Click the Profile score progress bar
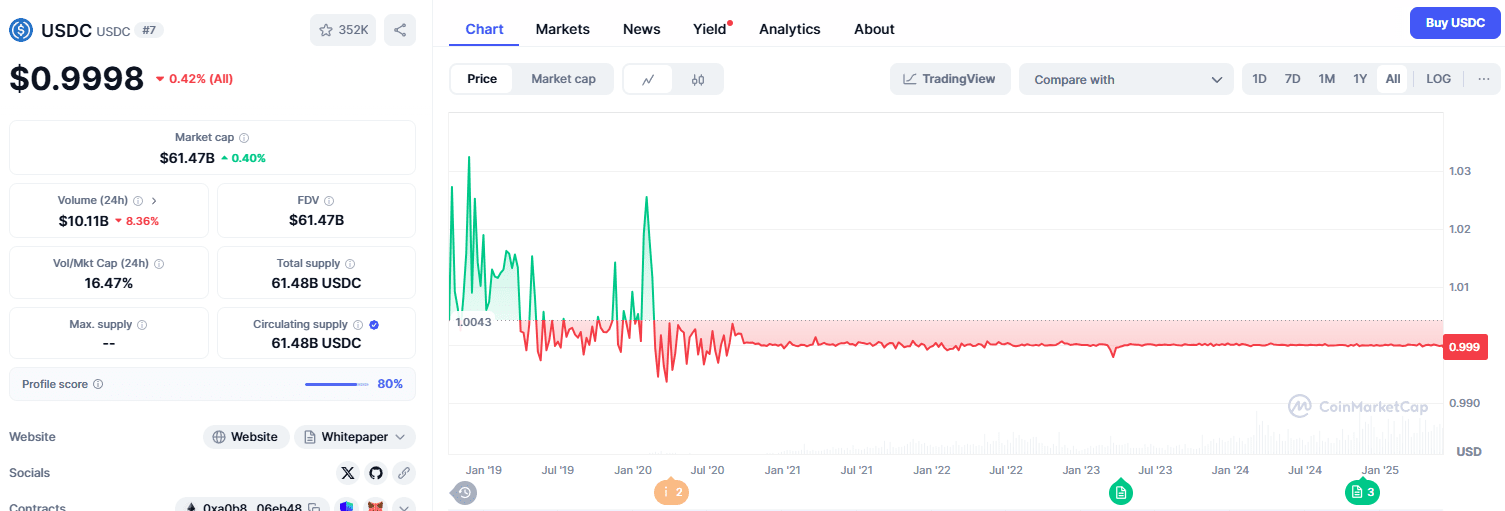The height and width of the screenshot is (511, 1505). pyautogui.click(x=337, y=384)
